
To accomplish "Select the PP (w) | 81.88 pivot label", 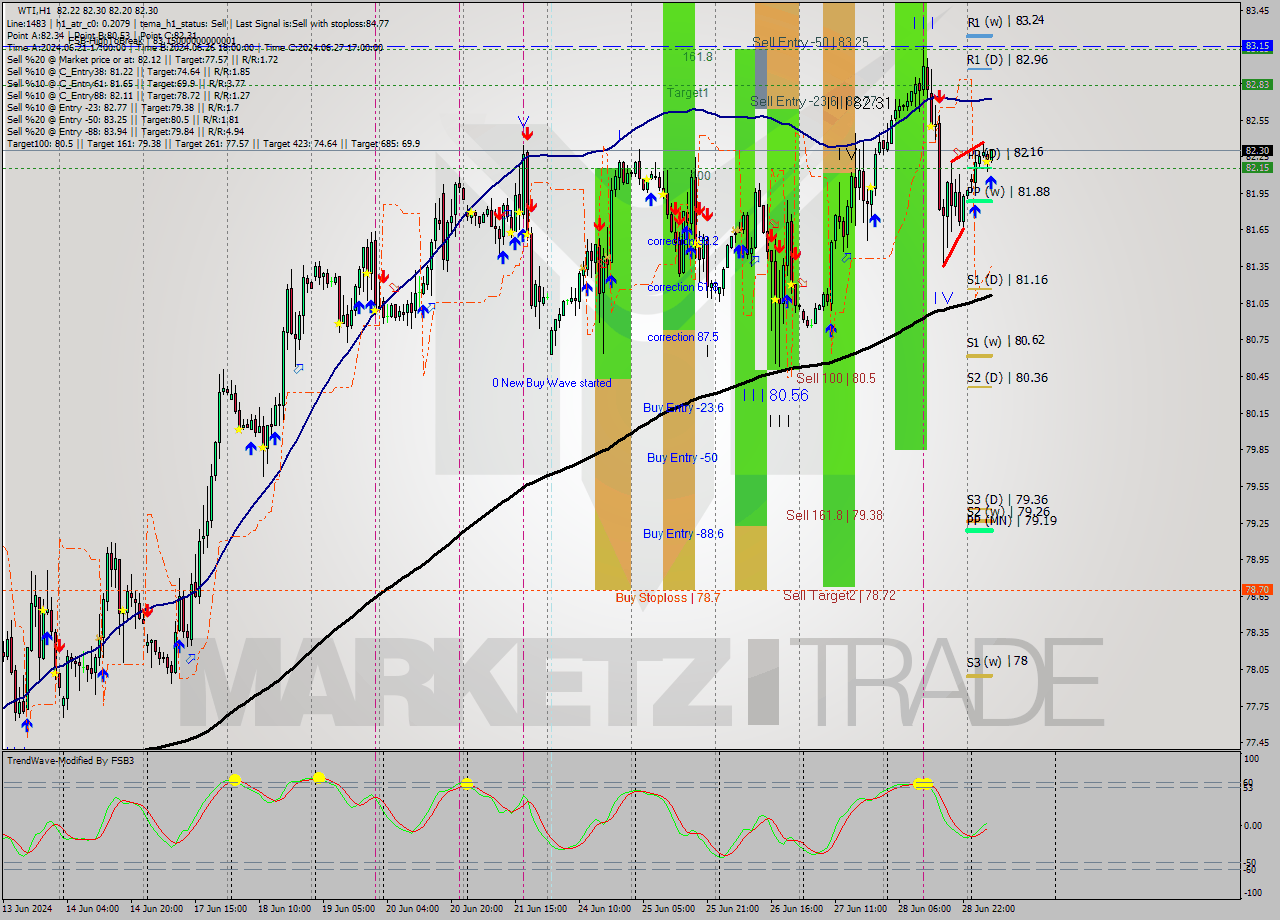I will point(1008,192).
